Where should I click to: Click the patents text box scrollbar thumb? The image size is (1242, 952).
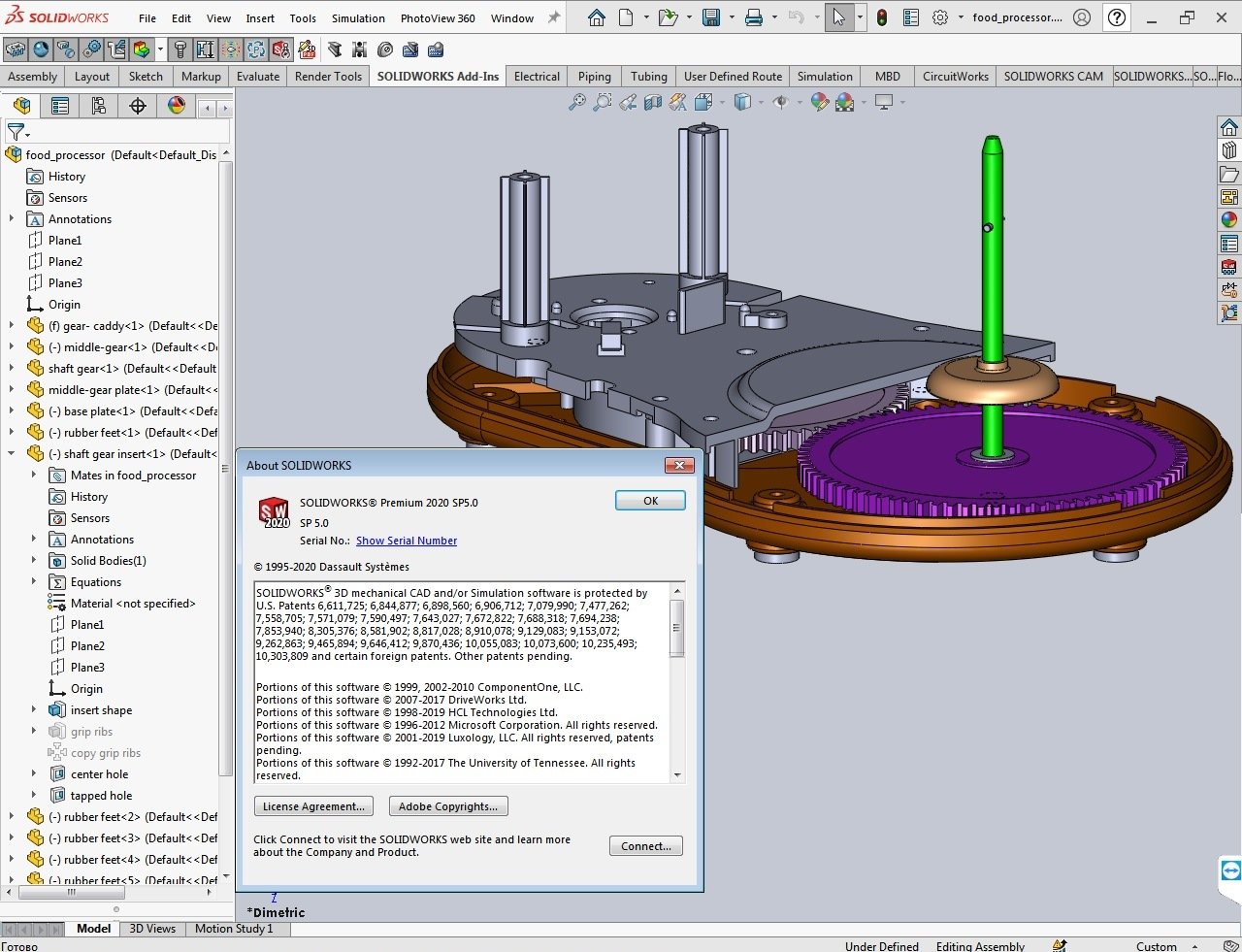[x=677, y=628]
